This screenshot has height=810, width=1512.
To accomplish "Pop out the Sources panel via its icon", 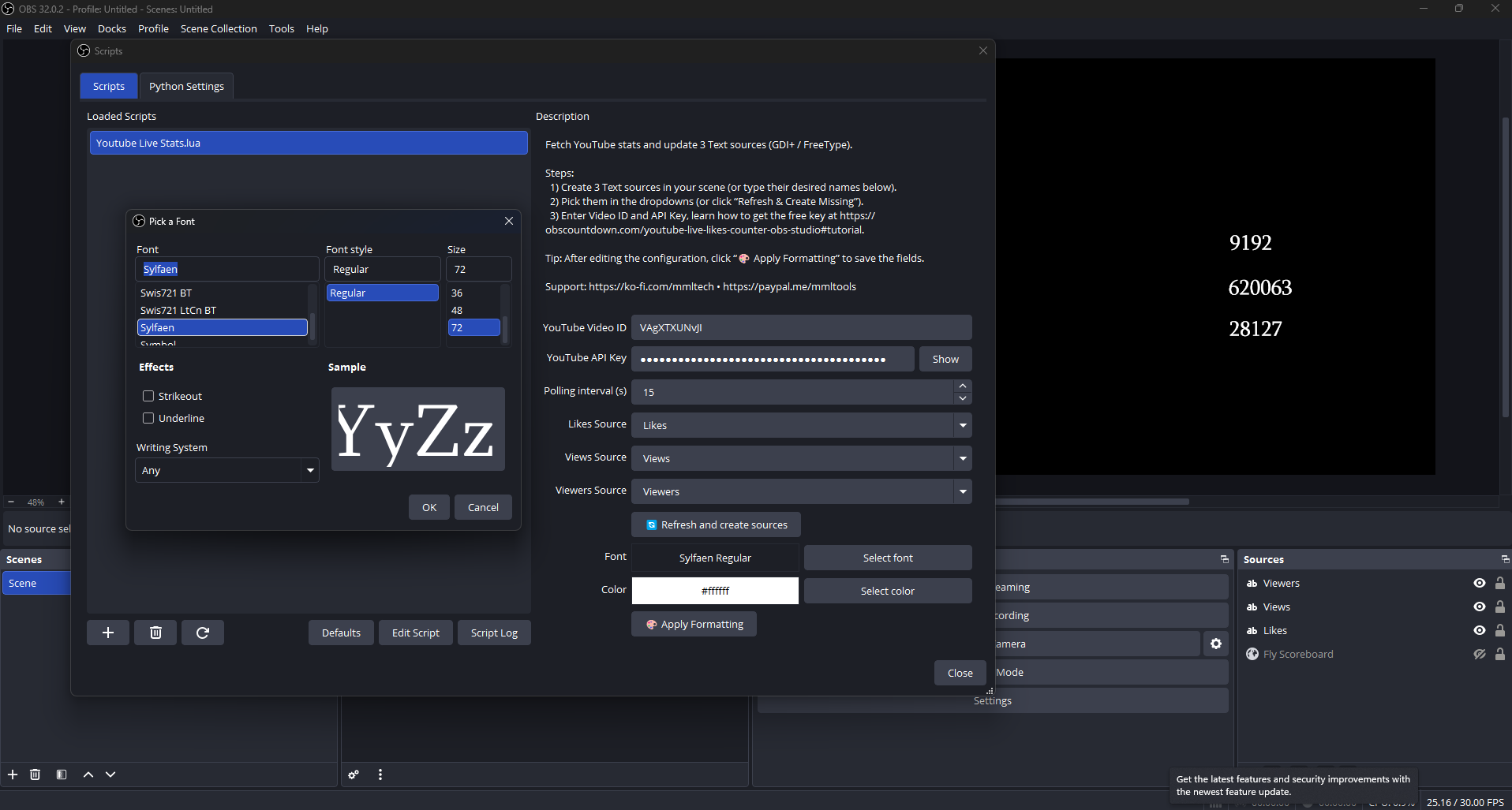I will click(1504, 559).
